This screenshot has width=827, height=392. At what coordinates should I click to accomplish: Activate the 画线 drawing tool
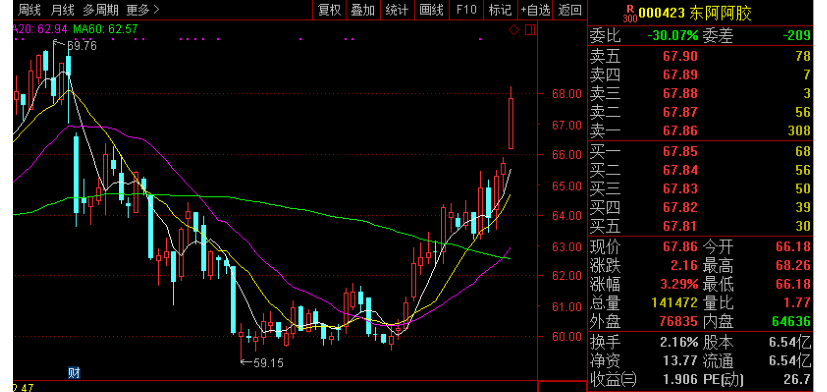tap(431, 9)
